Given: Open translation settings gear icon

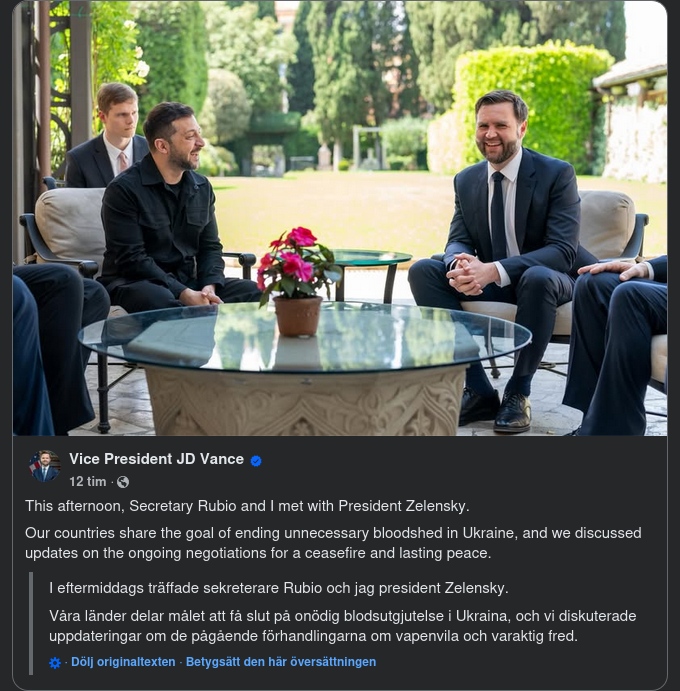Looking at the screenshot, I should (x=55, y=662).
